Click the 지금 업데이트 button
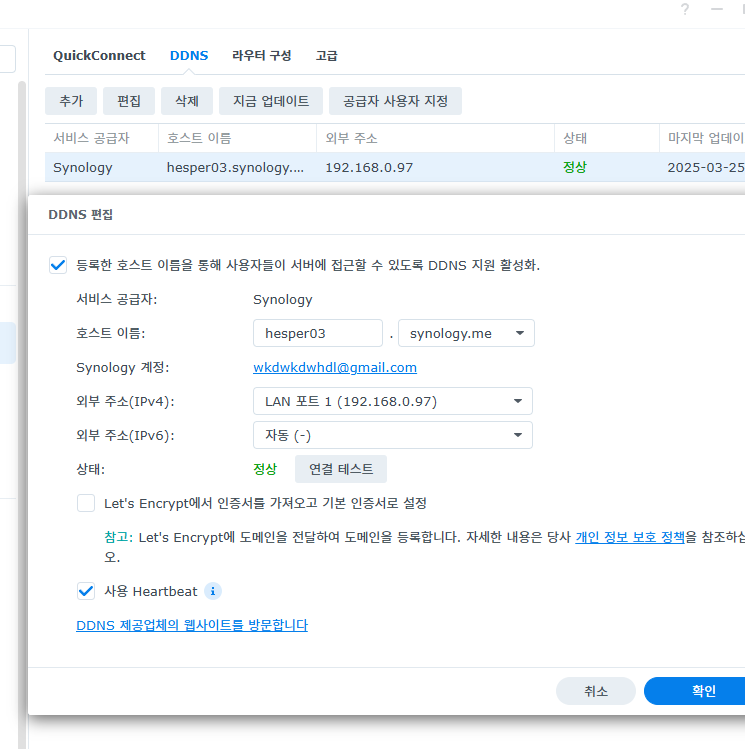 [x=271, y=101]
